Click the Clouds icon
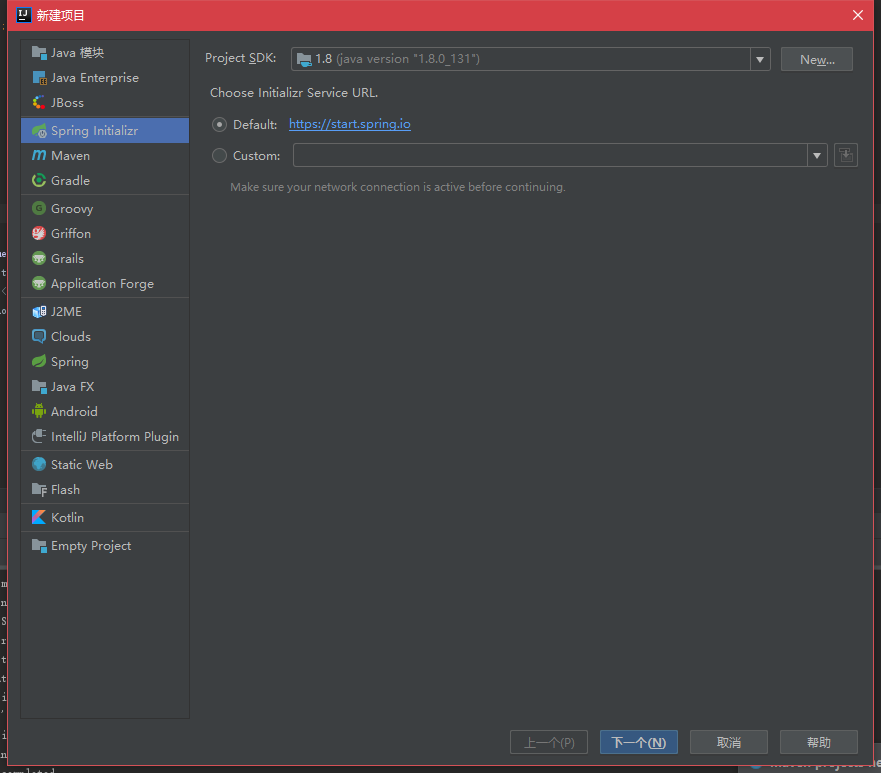This screenshot has width=881, height=773. [39, 337]
